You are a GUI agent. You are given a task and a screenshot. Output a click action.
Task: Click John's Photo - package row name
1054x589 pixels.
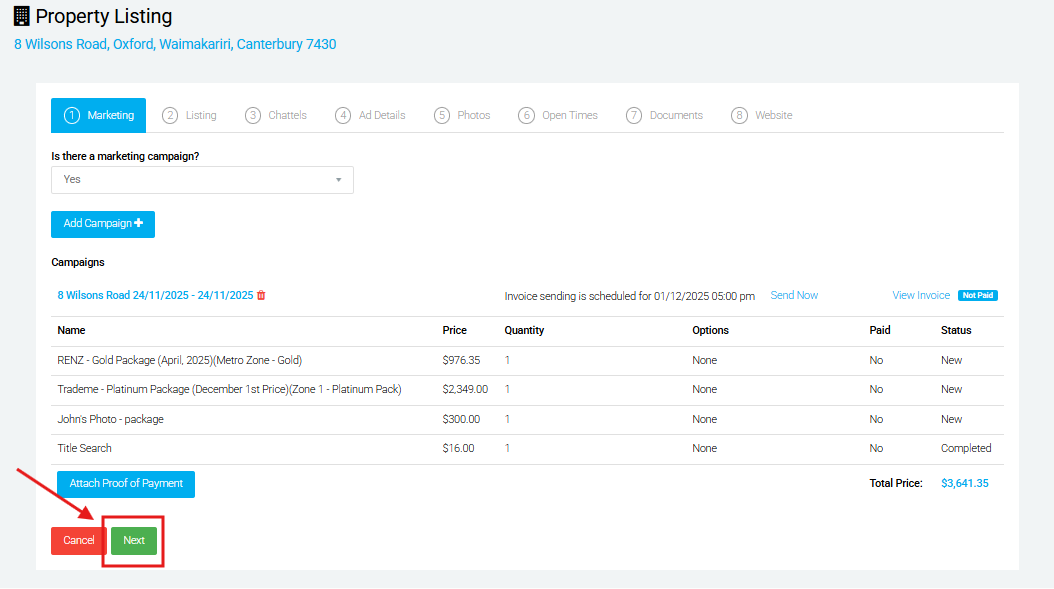[110, 419]
